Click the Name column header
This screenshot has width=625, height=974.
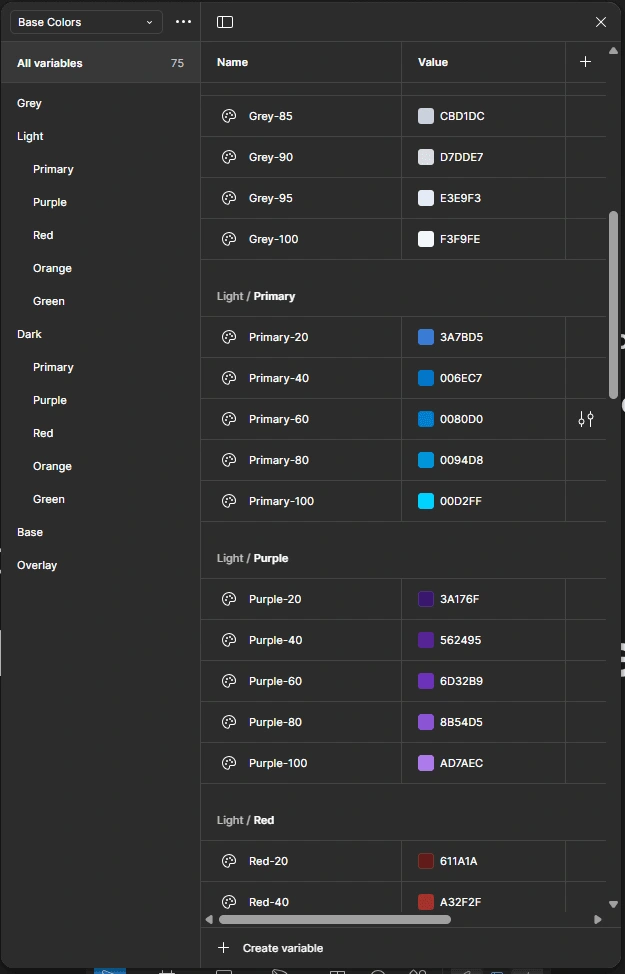232,62
